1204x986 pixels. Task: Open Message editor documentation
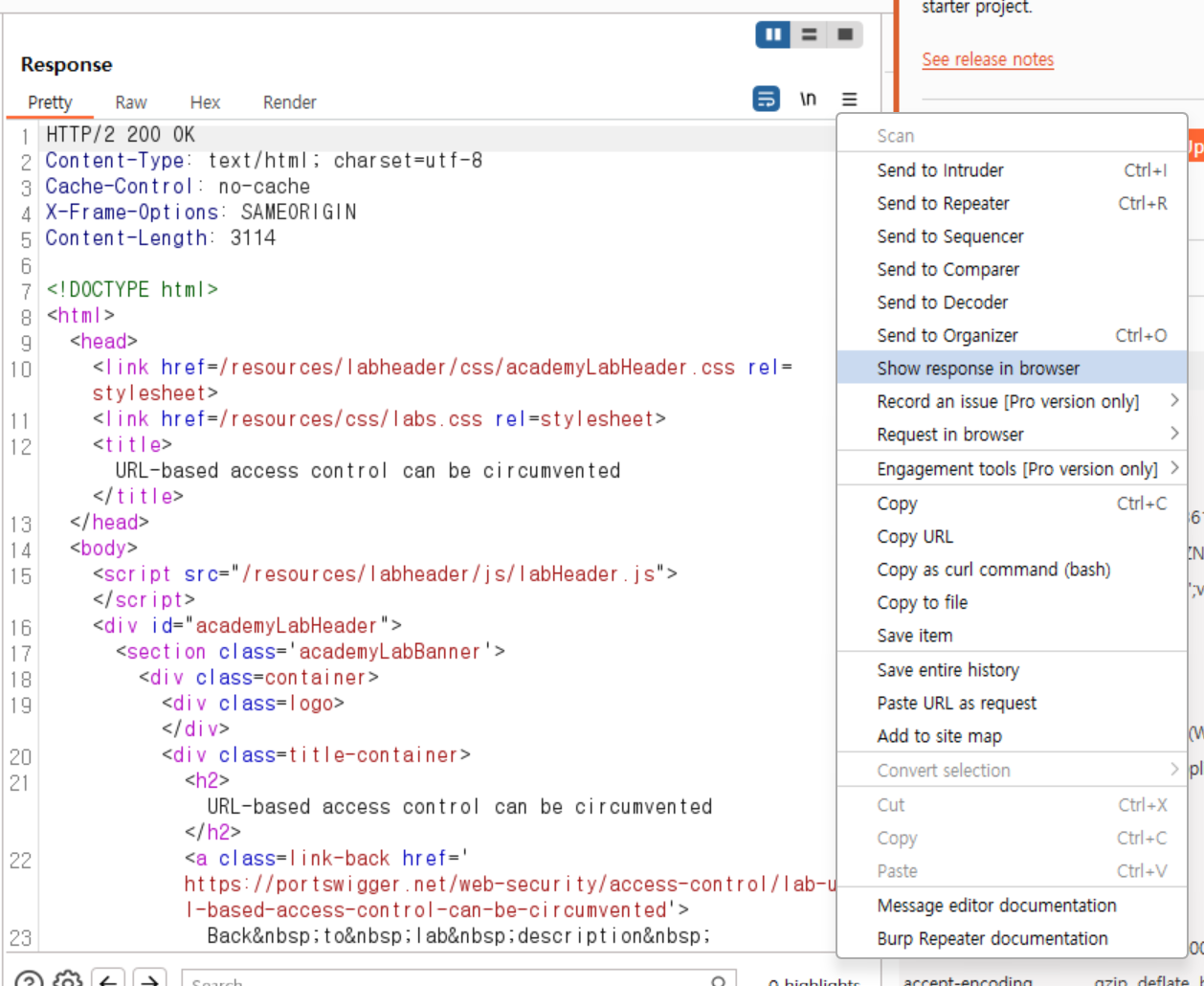(1012, 906)
